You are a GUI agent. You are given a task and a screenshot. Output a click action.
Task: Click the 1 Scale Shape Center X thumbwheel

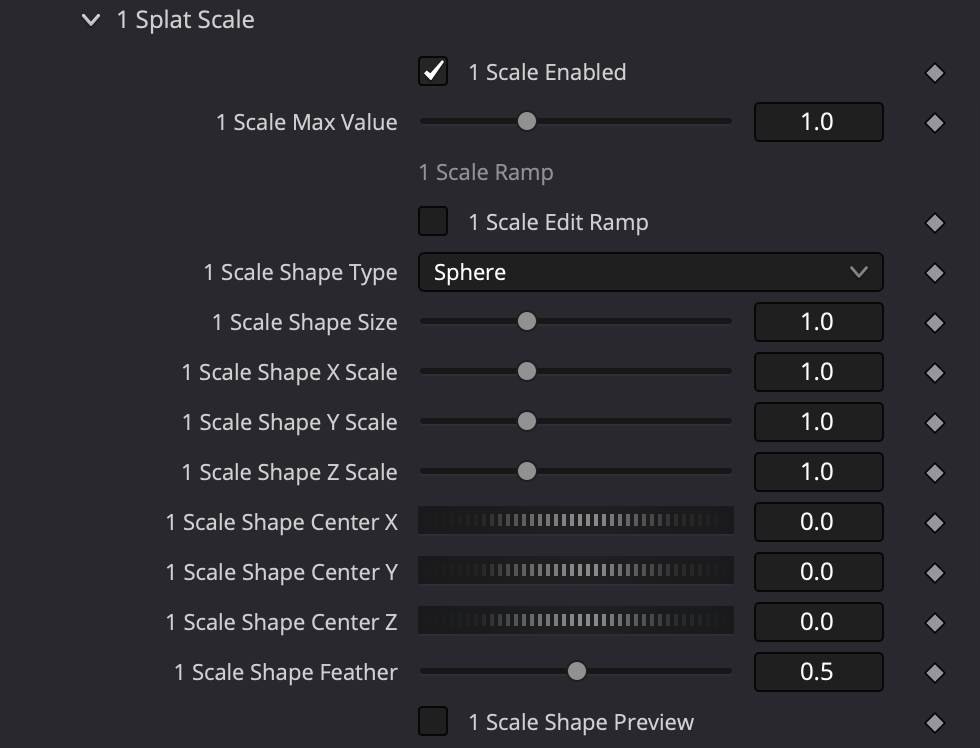pos(576,520)
